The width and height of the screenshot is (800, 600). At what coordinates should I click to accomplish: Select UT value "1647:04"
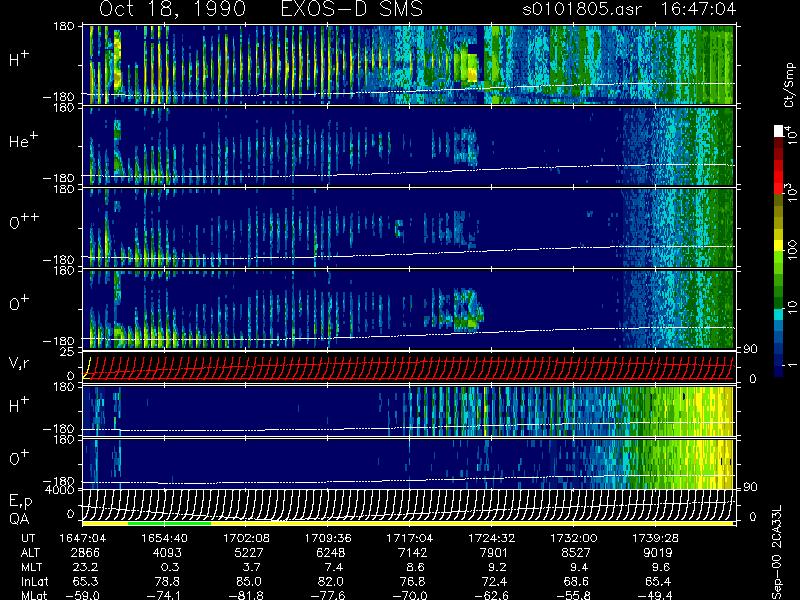[82, 538]
